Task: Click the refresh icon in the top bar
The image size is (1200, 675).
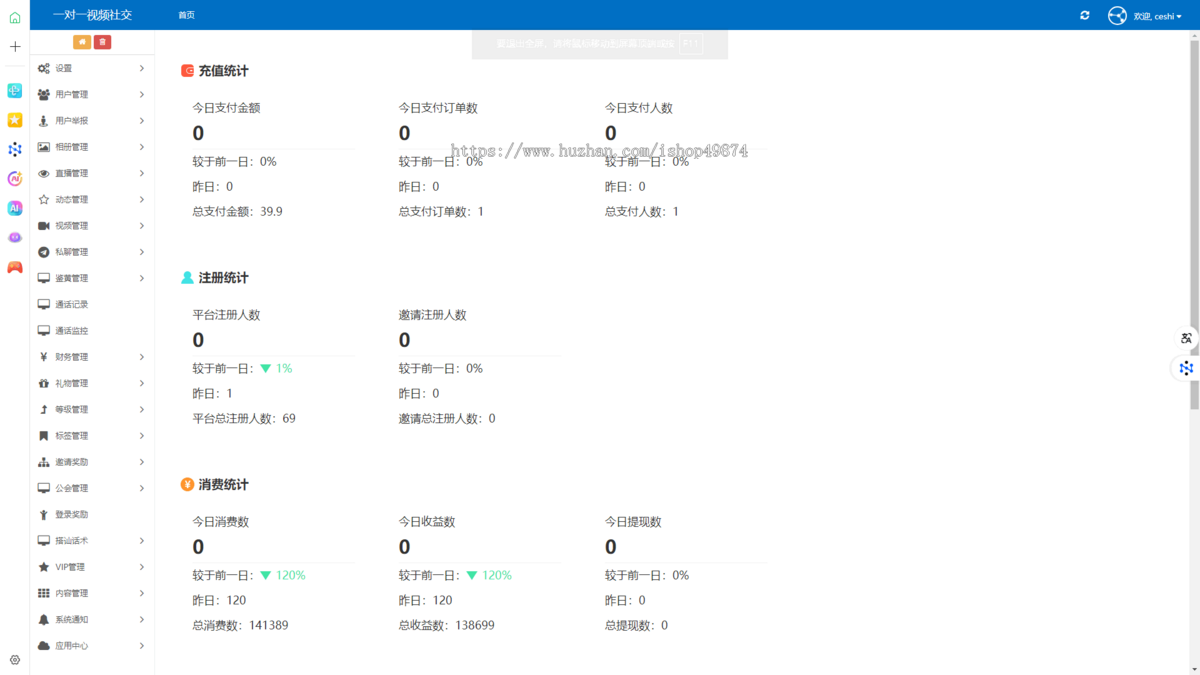Action: [x=1085, y=15]
